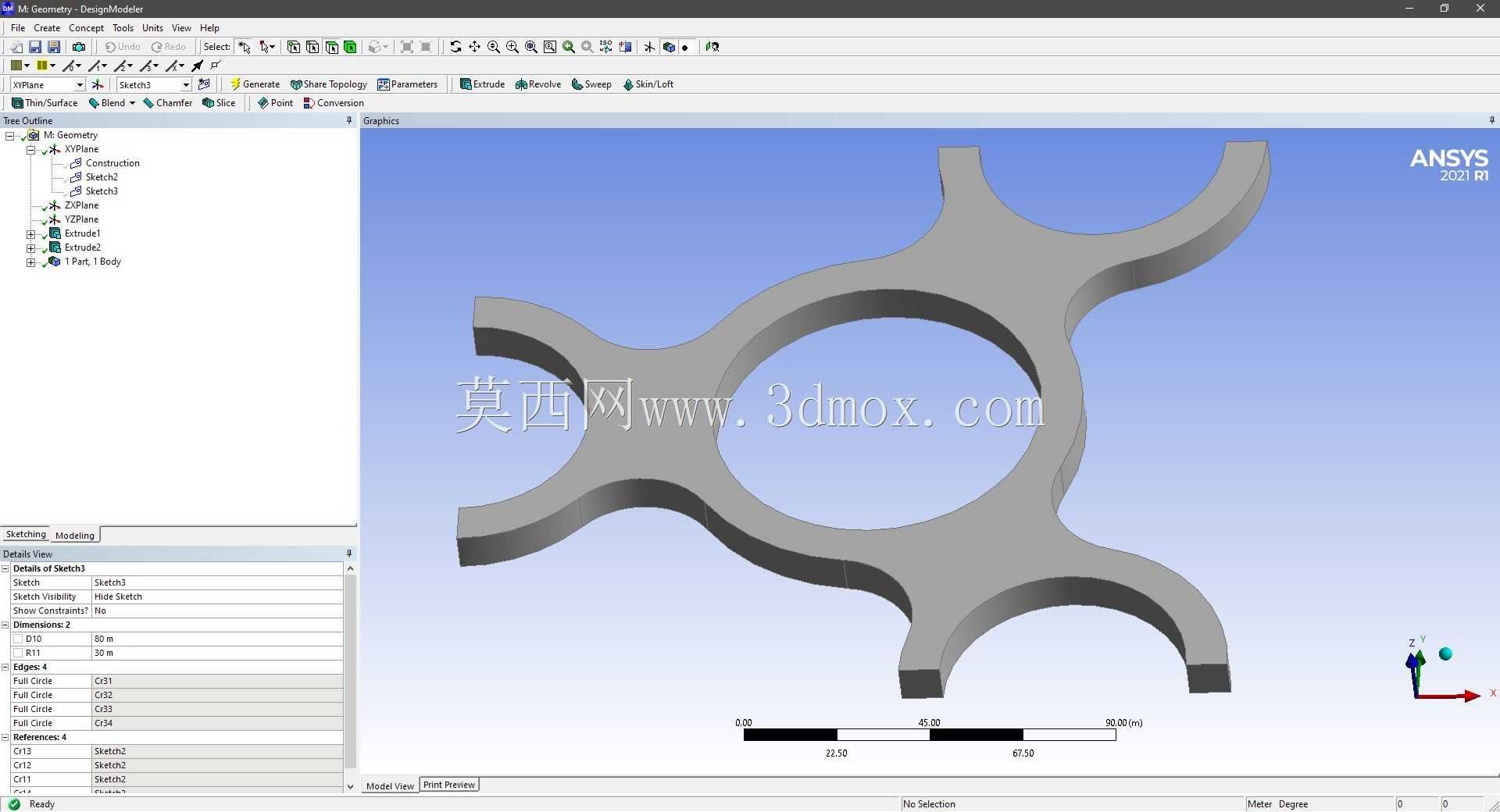This screenshot has width=1500, height=812.
Task: Click the Details View scroll down arrow
Action: tap(350, 786)
